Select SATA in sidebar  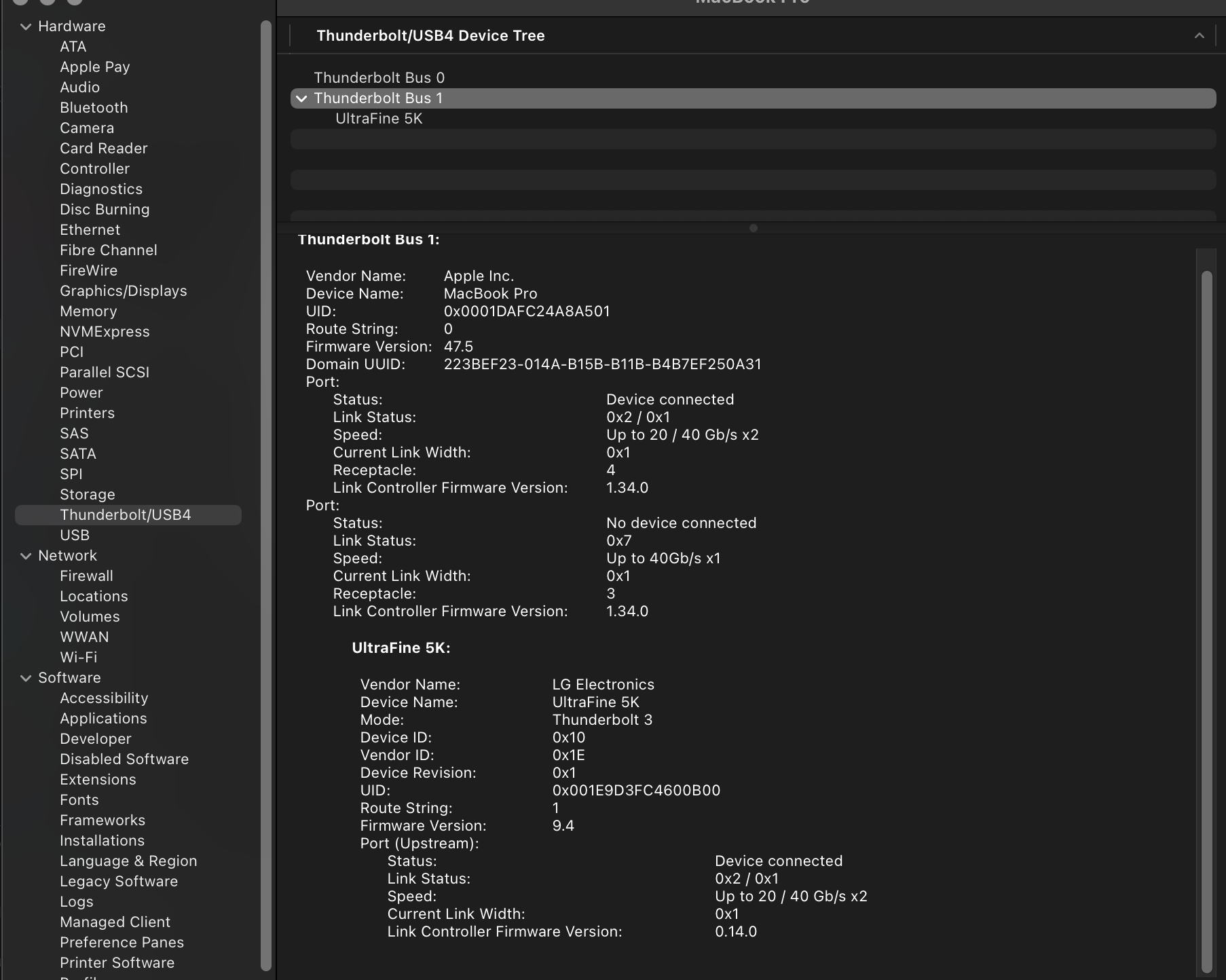pyautogui.click(x=77, y=454)
